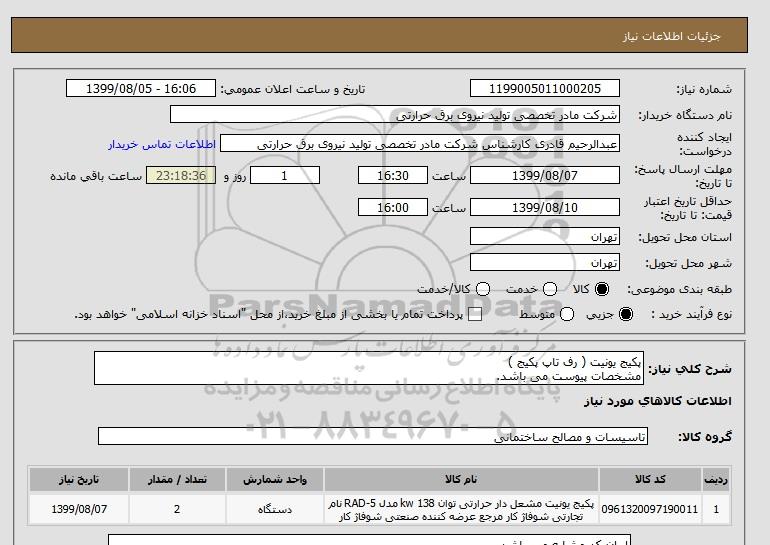Click the price validity date 1399/08/10 field
The image size is (770, 545).
click(545, 207)
